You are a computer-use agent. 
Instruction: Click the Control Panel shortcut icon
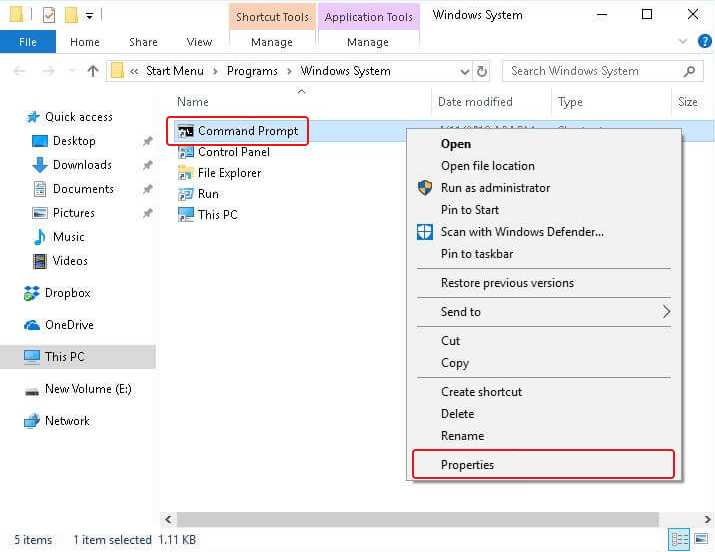point(186,152)
